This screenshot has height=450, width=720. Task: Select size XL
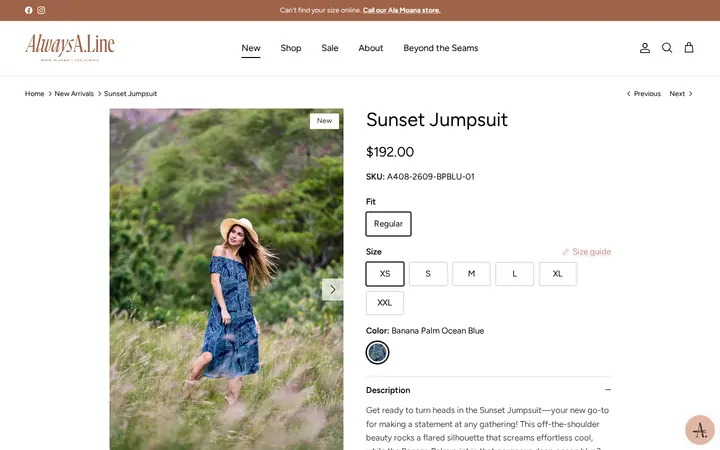click(x=557, y=274)
